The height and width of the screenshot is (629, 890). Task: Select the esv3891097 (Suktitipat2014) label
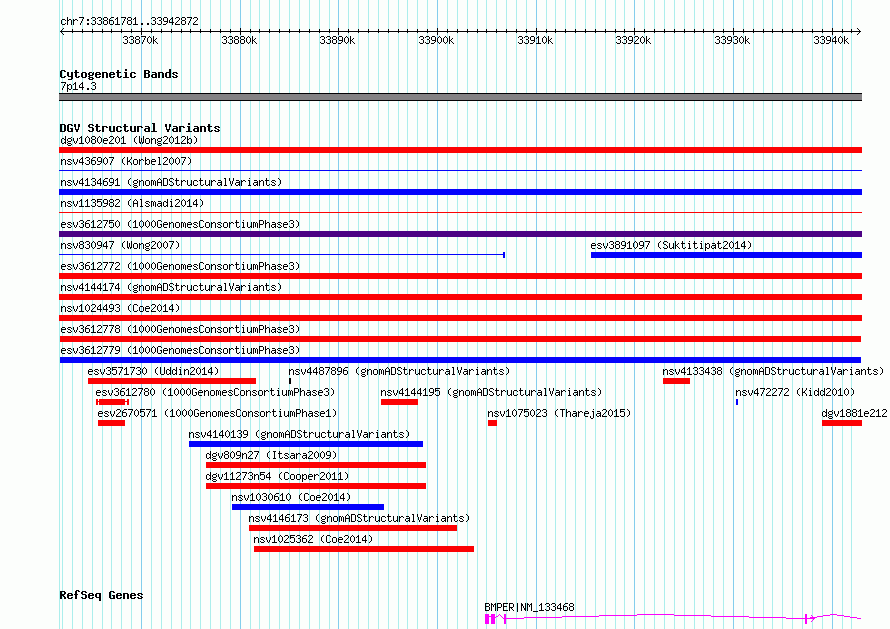pos(671,245)
